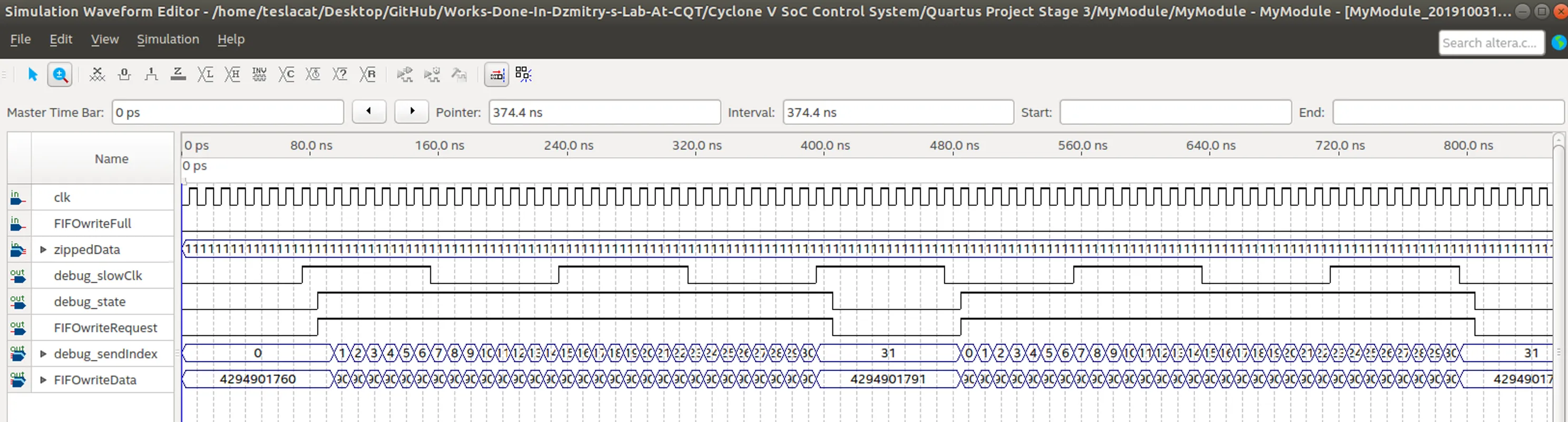Click the 160.0 ns timeline marker
This screenshot has width=1568, height=422.
tap(439, 145)
